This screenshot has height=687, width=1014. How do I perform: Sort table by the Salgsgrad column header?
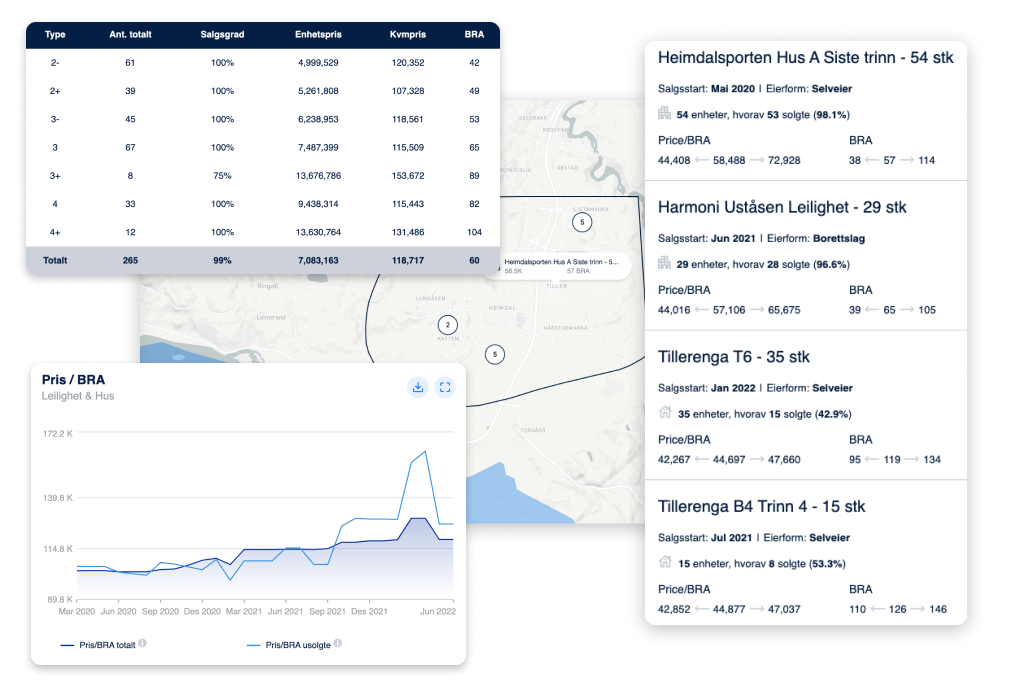click(x=221, y=34)
